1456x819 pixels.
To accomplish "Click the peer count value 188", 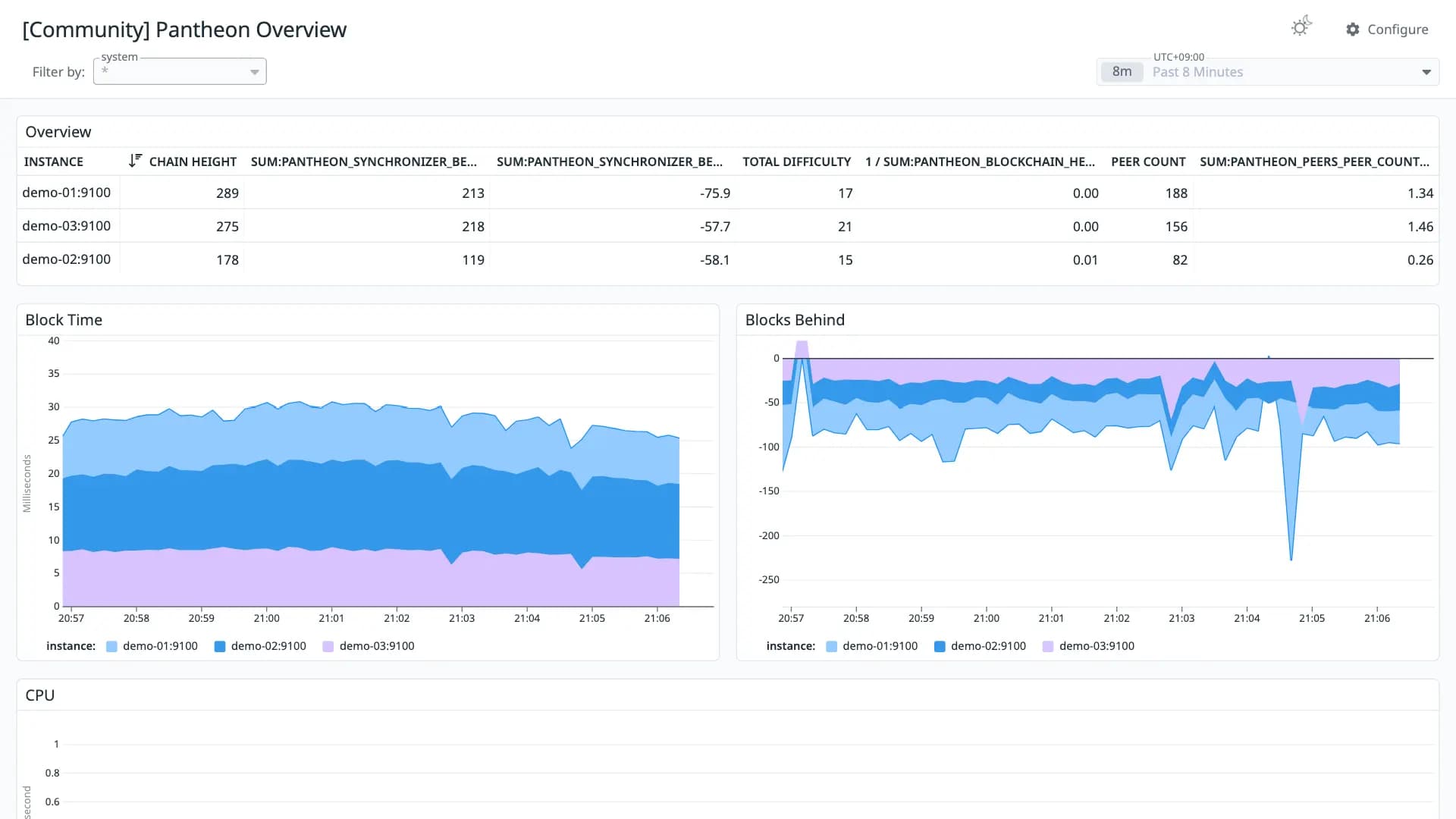I will (1176, 193).
